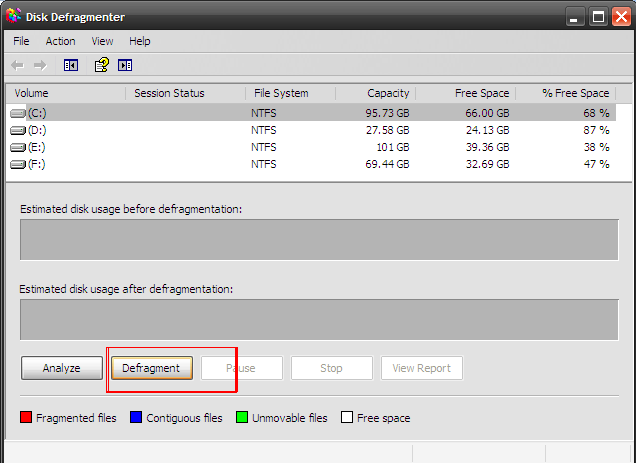
Task: Click the Back arrow toolbar icon
Action: click(x=17, y=65)
